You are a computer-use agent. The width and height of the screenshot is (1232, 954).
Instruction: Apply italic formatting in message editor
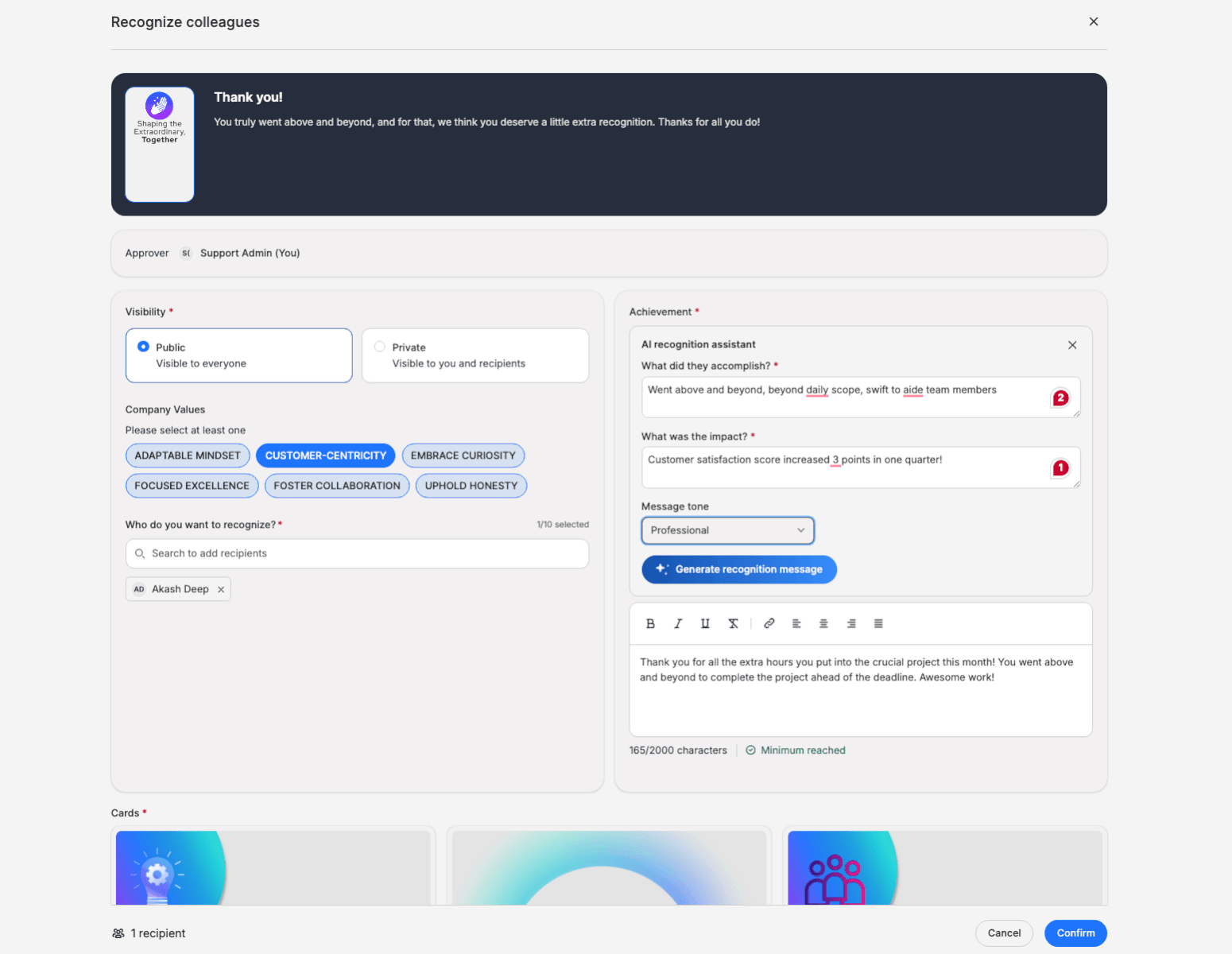point(678,624)
